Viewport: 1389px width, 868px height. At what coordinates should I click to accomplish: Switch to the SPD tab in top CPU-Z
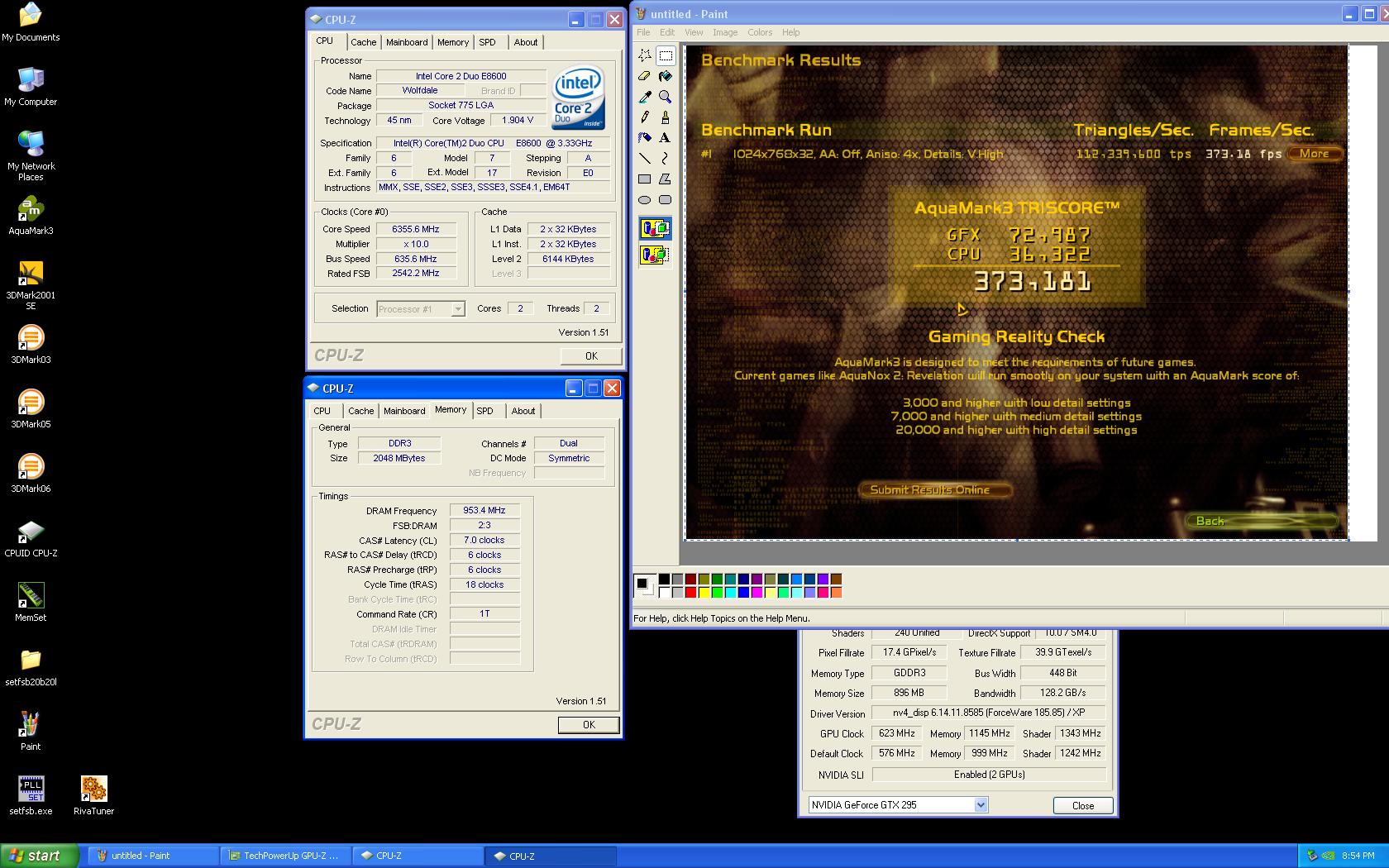pyautogui.click(x=488, y=42)
